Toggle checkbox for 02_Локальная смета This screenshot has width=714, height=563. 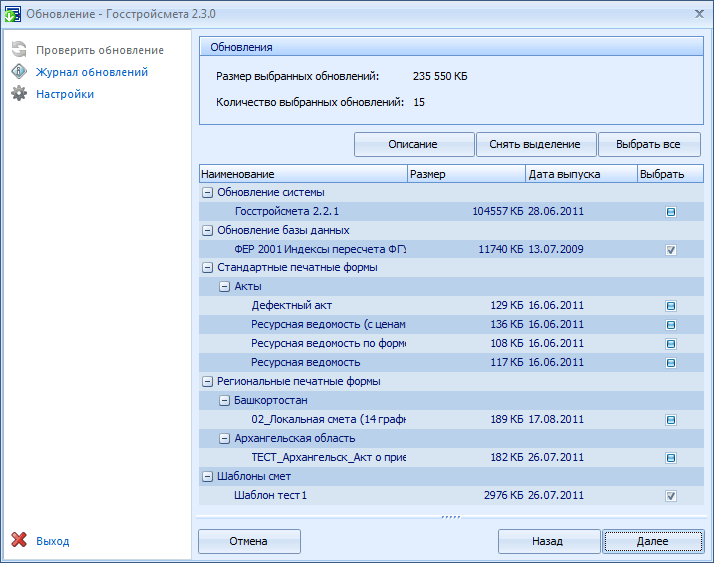(x=671, y=420)
